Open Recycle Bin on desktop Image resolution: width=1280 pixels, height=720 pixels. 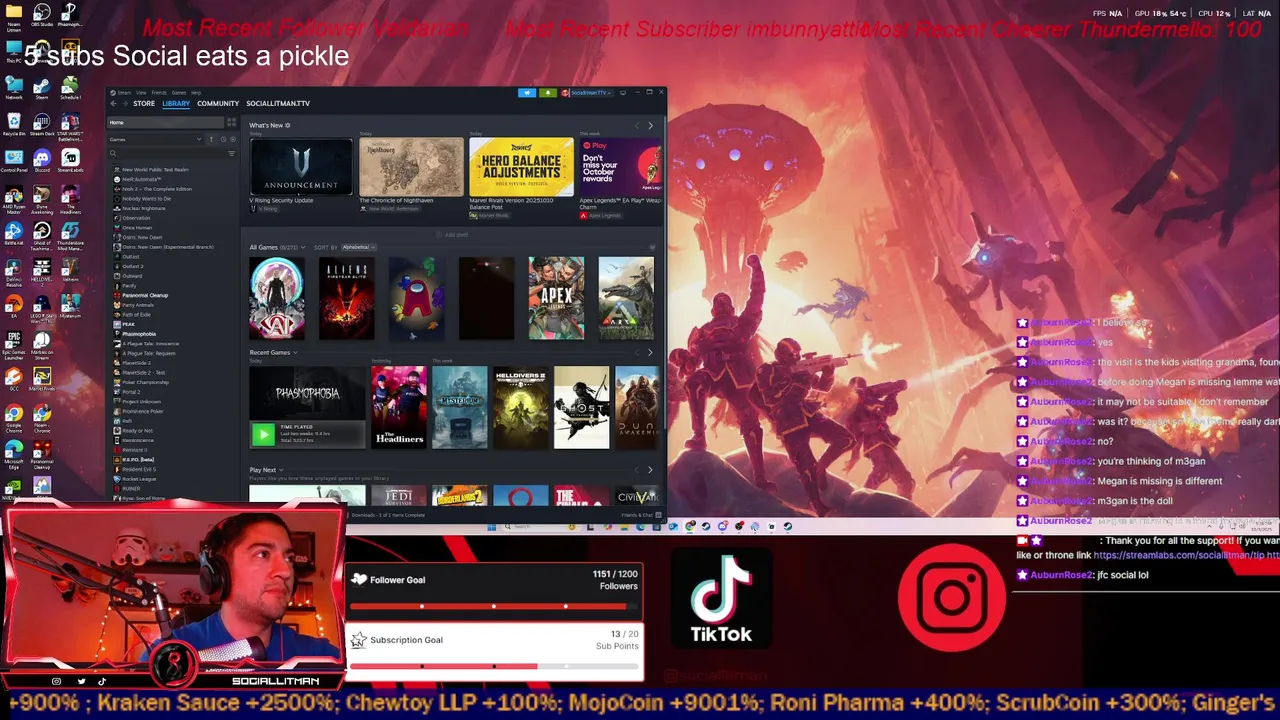[x=14, y=123]
